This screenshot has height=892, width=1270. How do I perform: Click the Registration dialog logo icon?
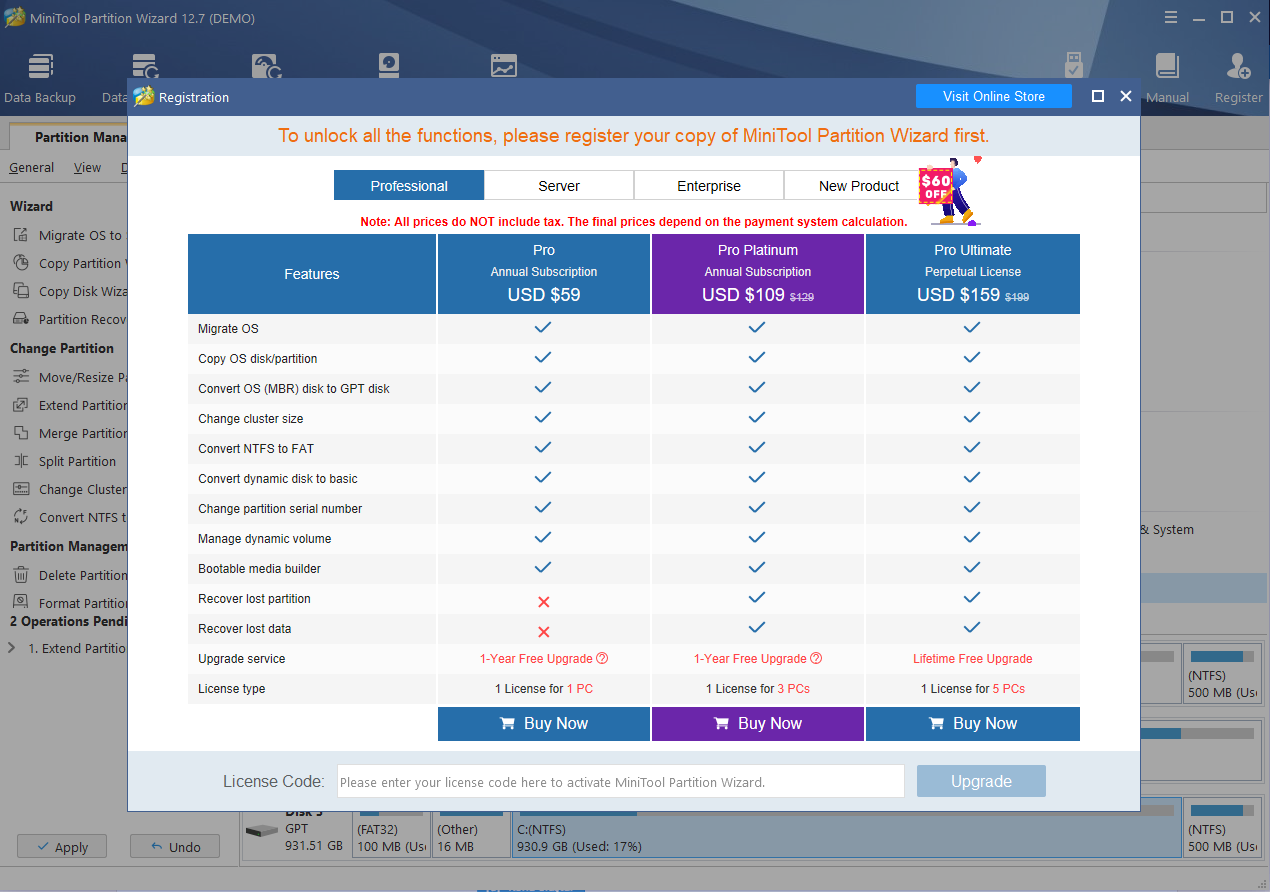coord(144,97)
